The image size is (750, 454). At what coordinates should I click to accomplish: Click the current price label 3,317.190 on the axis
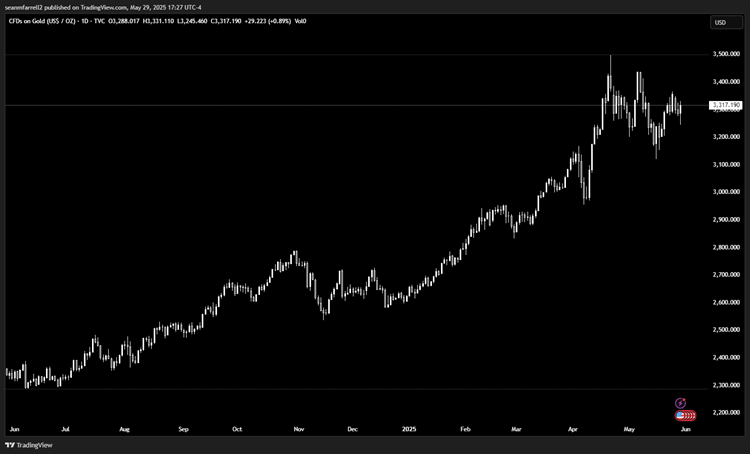click(726, 105)
